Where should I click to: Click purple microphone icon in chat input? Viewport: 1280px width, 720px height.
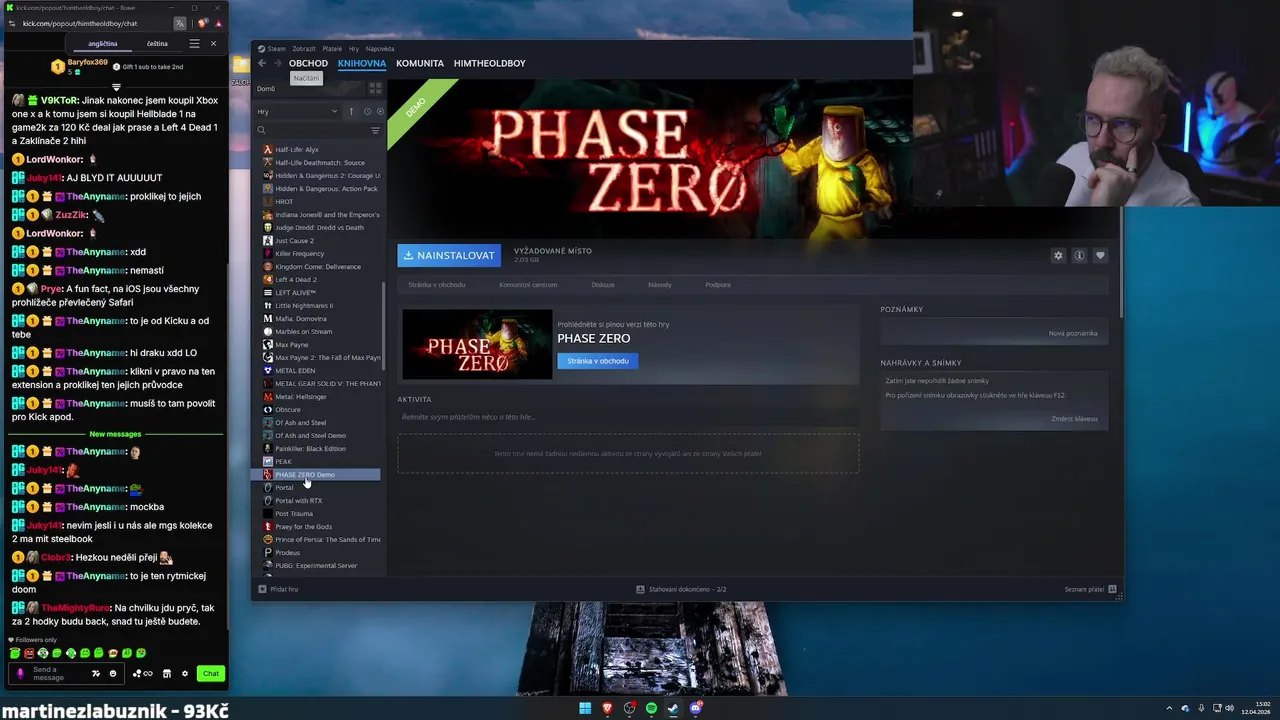[20, 674]
